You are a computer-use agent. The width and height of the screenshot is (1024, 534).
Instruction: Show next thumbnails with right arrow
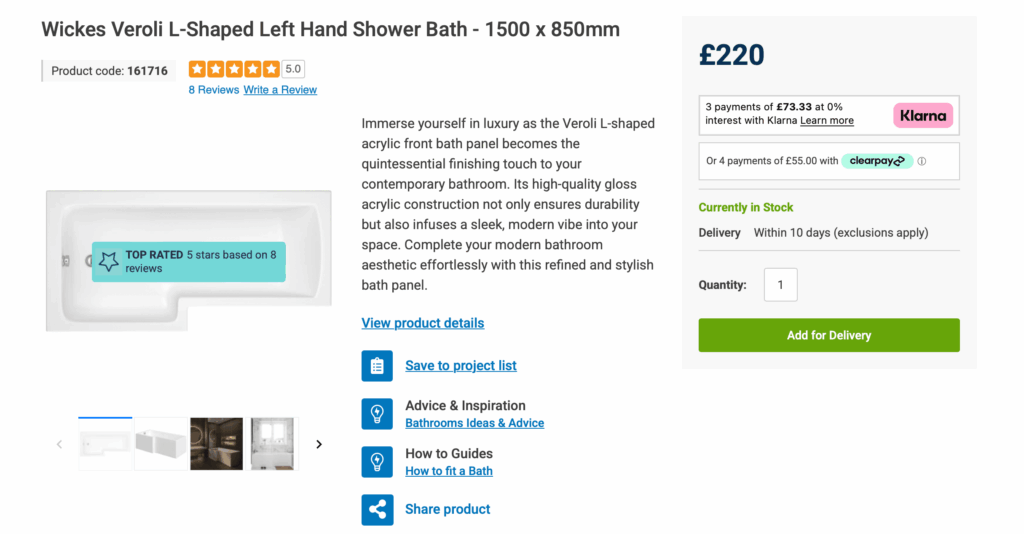tap(319, 444)
